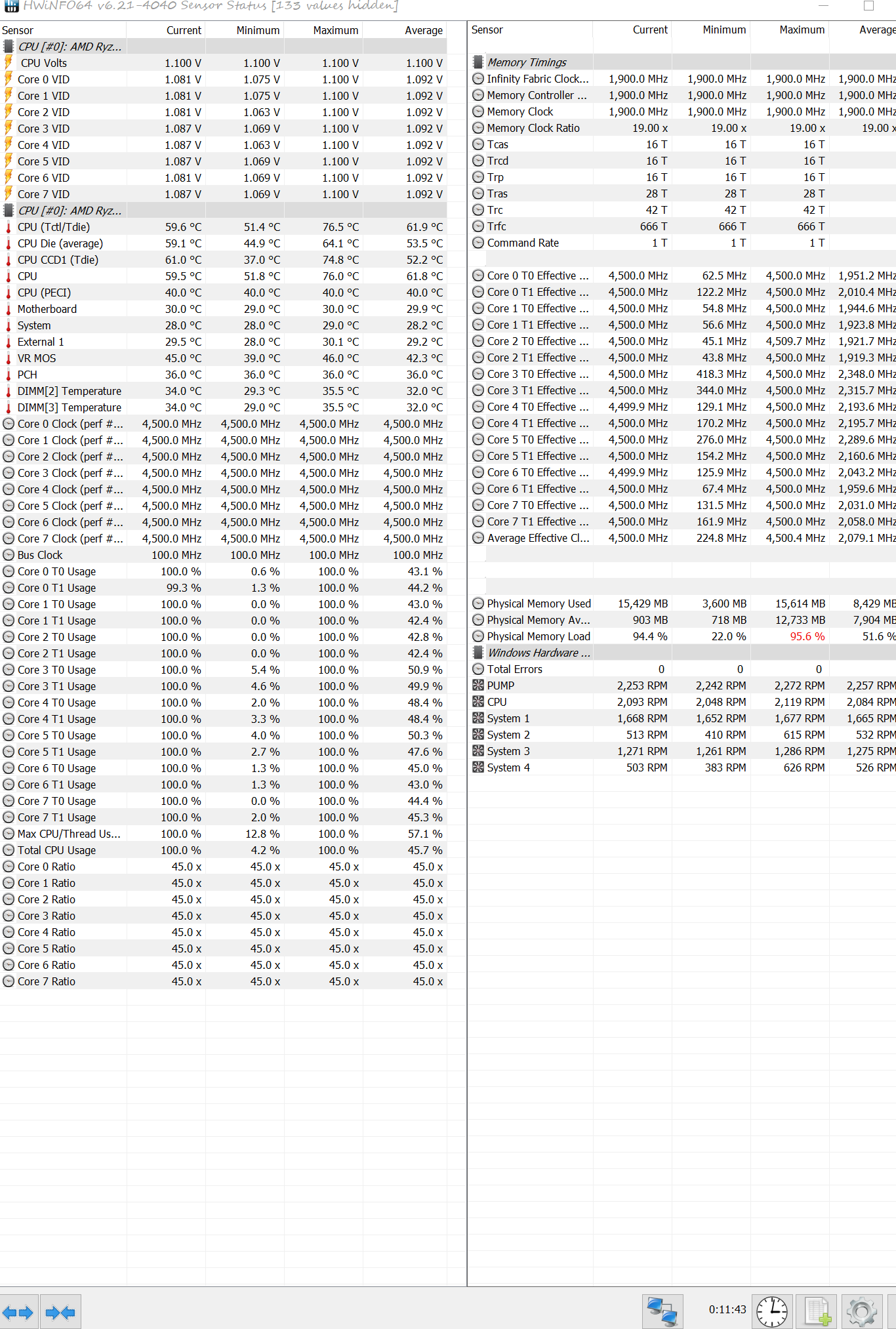Image resolution: width=896 pixels, height=1329 pixels.
Task: Select the Max CPU/Thread Usage row
Action: pos(223,834)
